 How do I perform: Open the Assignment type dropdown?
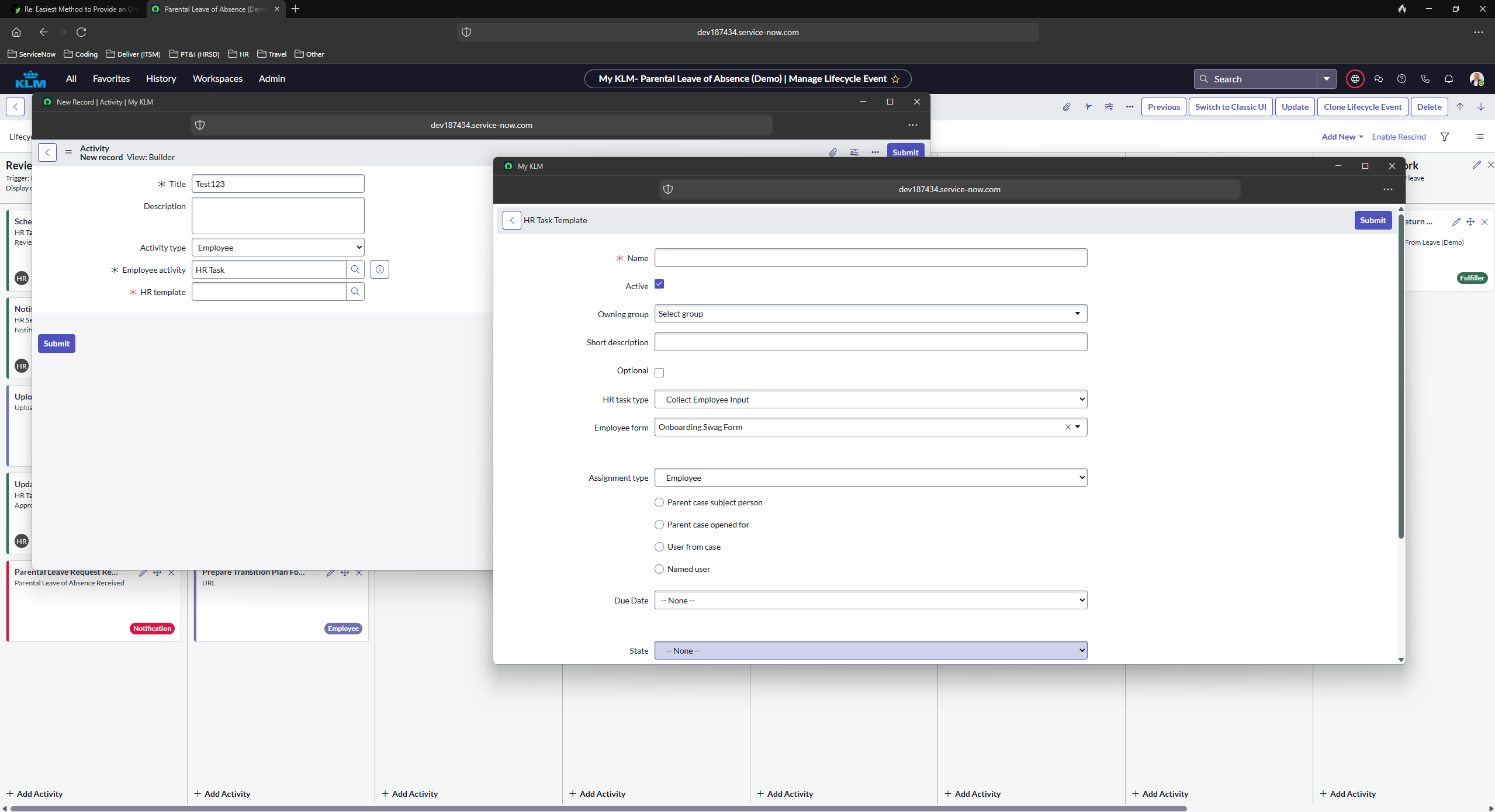[x=871, y=478]
